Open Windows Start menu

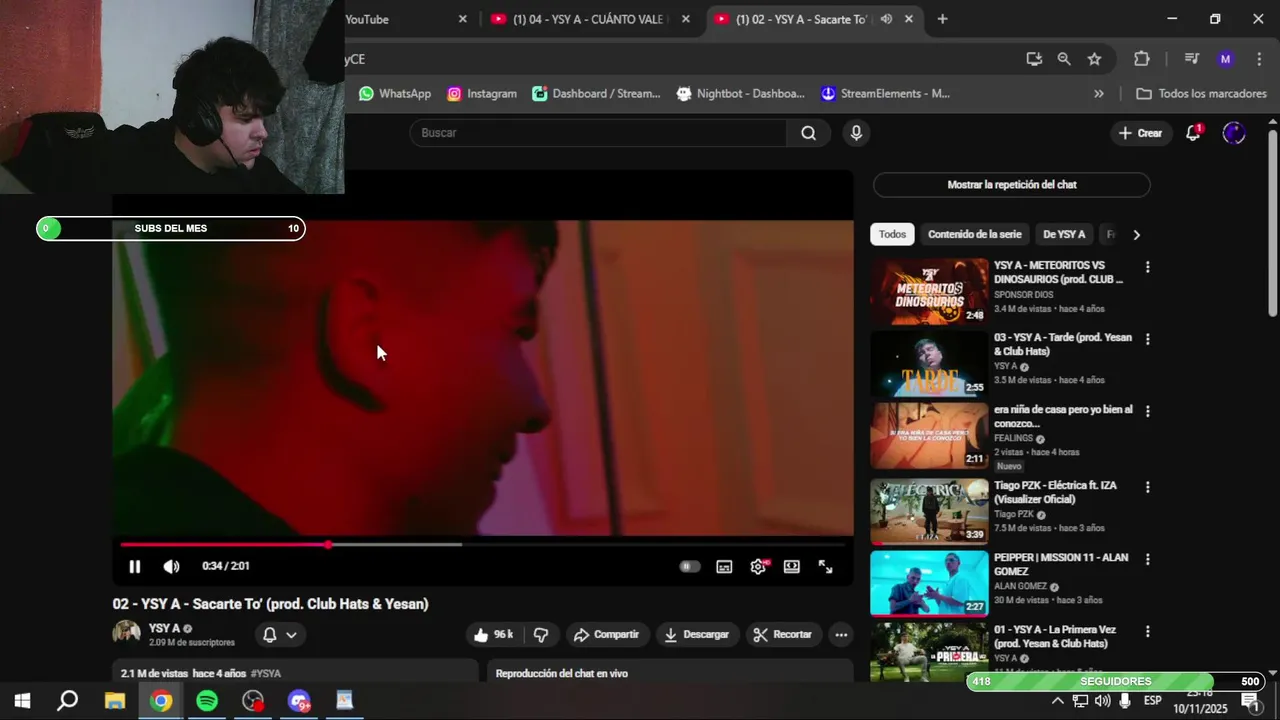22,700
